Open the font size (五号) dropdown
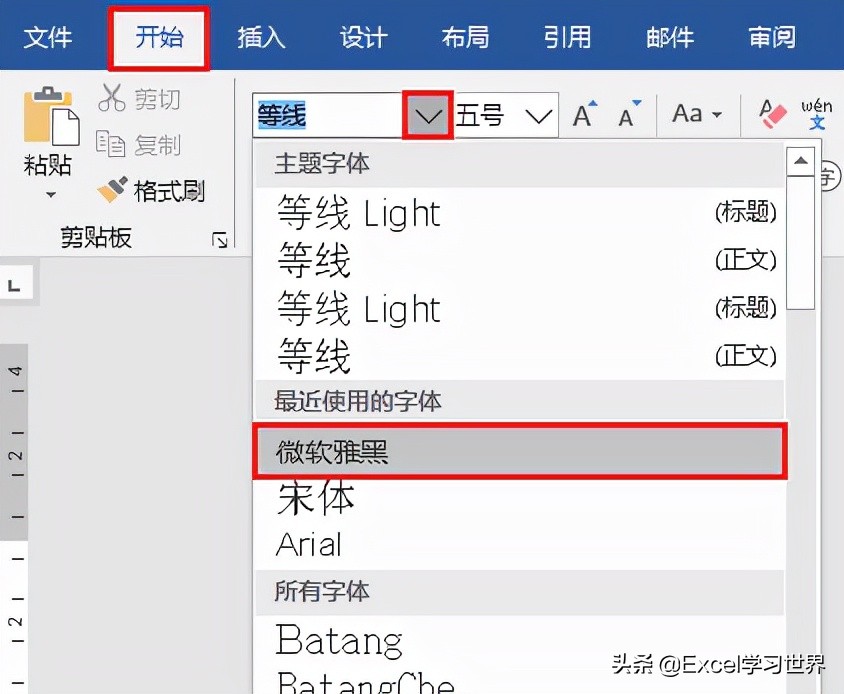The width and height of the screenshot is (844, 694). point(538,114)
